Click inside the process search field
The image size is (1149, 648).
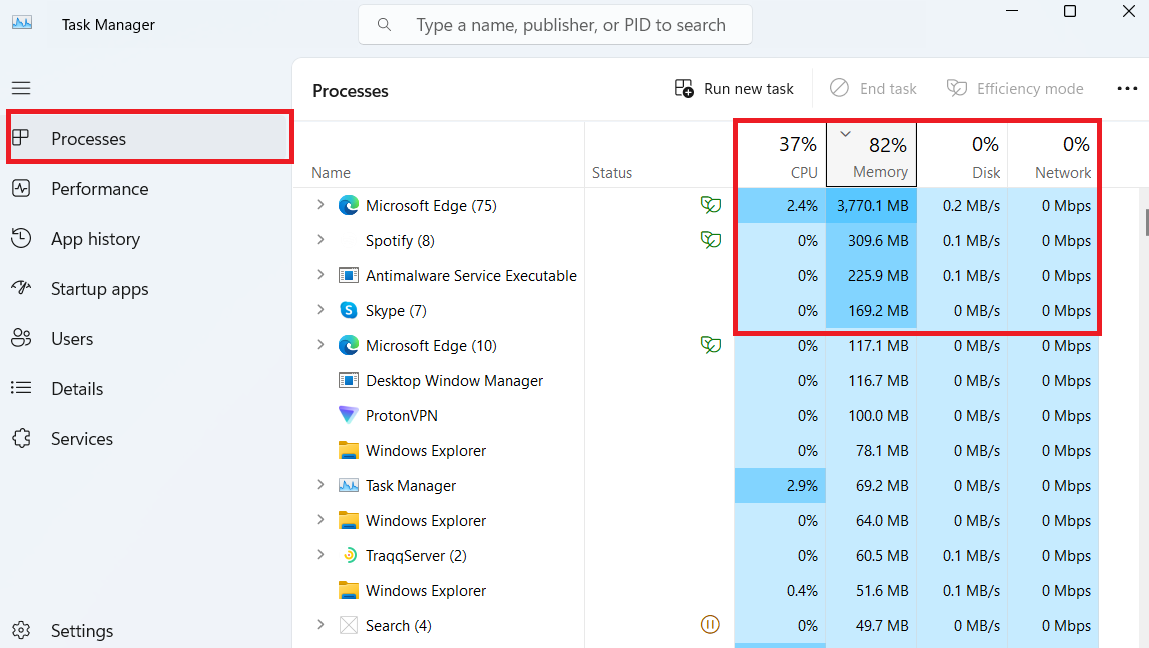pos(554,24)
